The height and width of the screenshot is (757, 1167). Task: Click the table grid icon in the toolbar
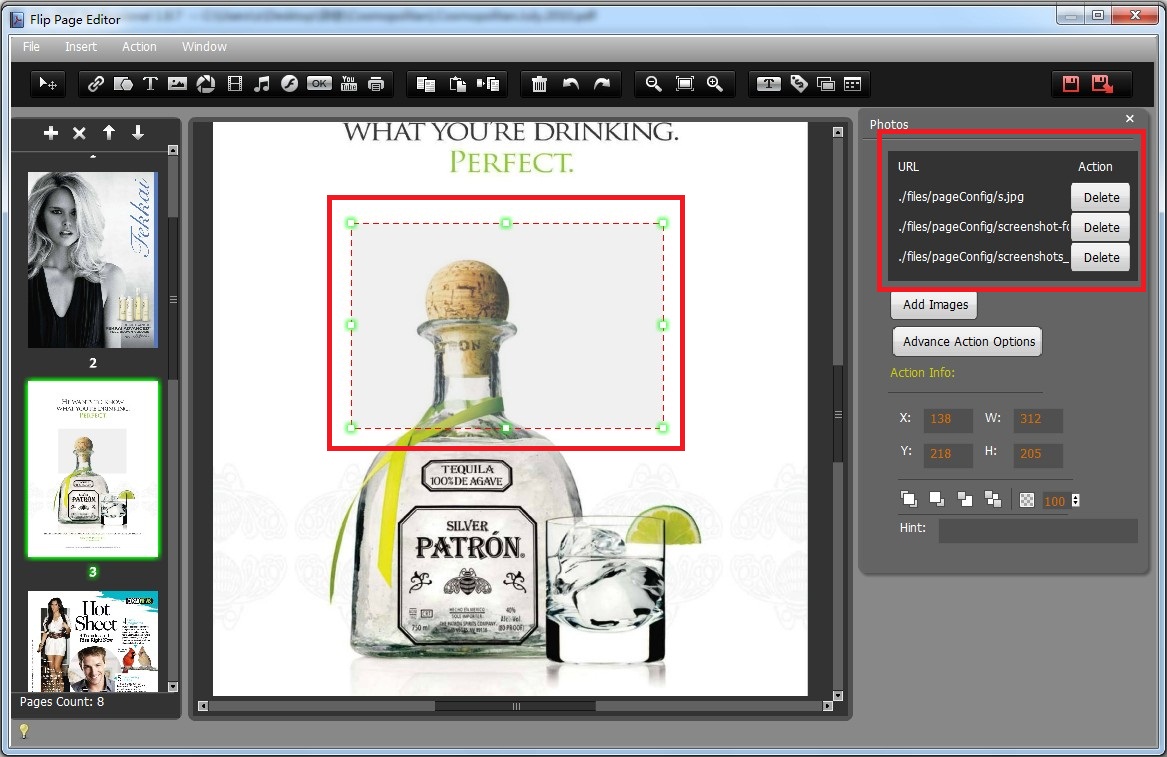pos(853,84)
